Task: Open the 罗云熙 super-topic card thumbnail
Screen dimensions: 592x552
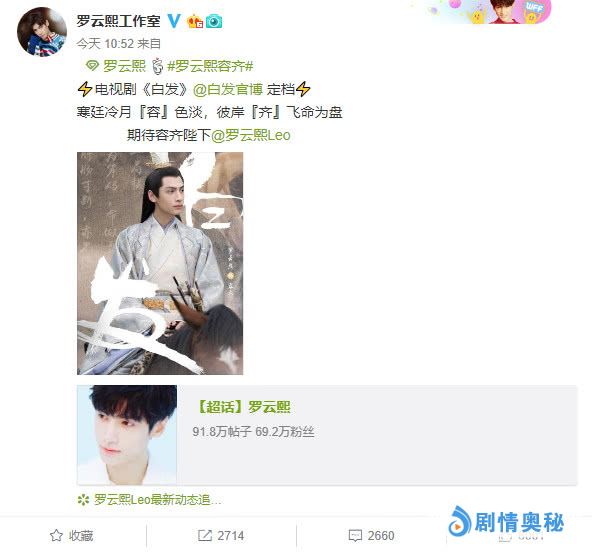Action: pyautogui.click(x=127, y=434)
